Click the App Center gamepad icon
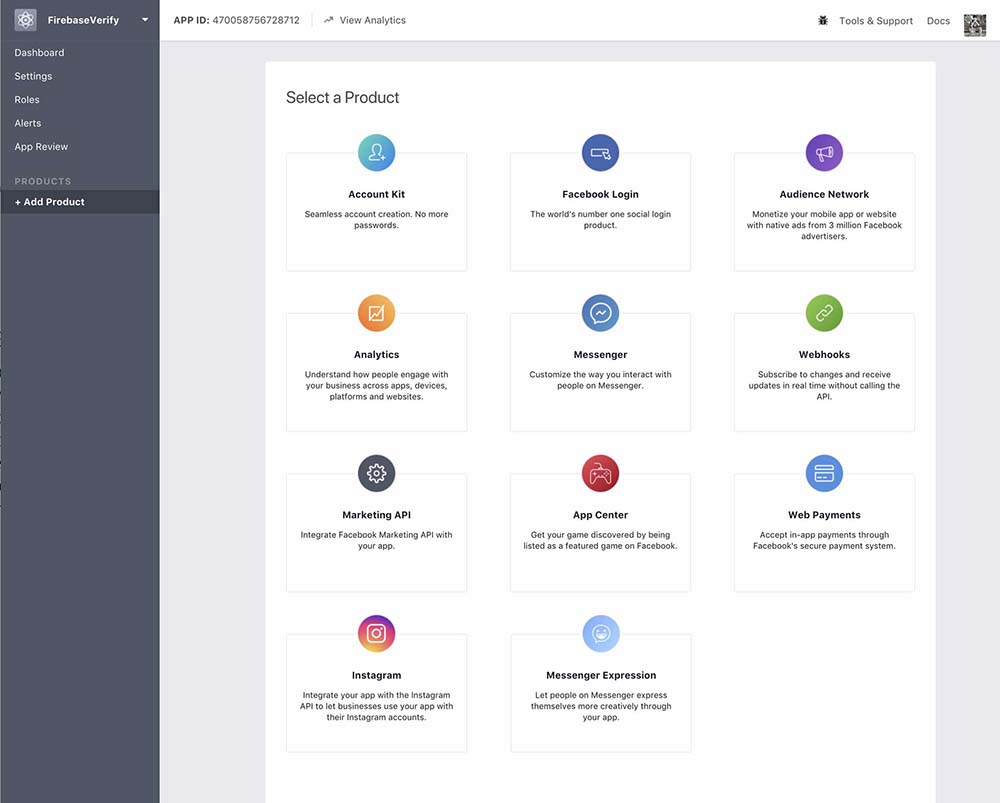The height and width of the screenshot is (803, 1000). [600, 473]
